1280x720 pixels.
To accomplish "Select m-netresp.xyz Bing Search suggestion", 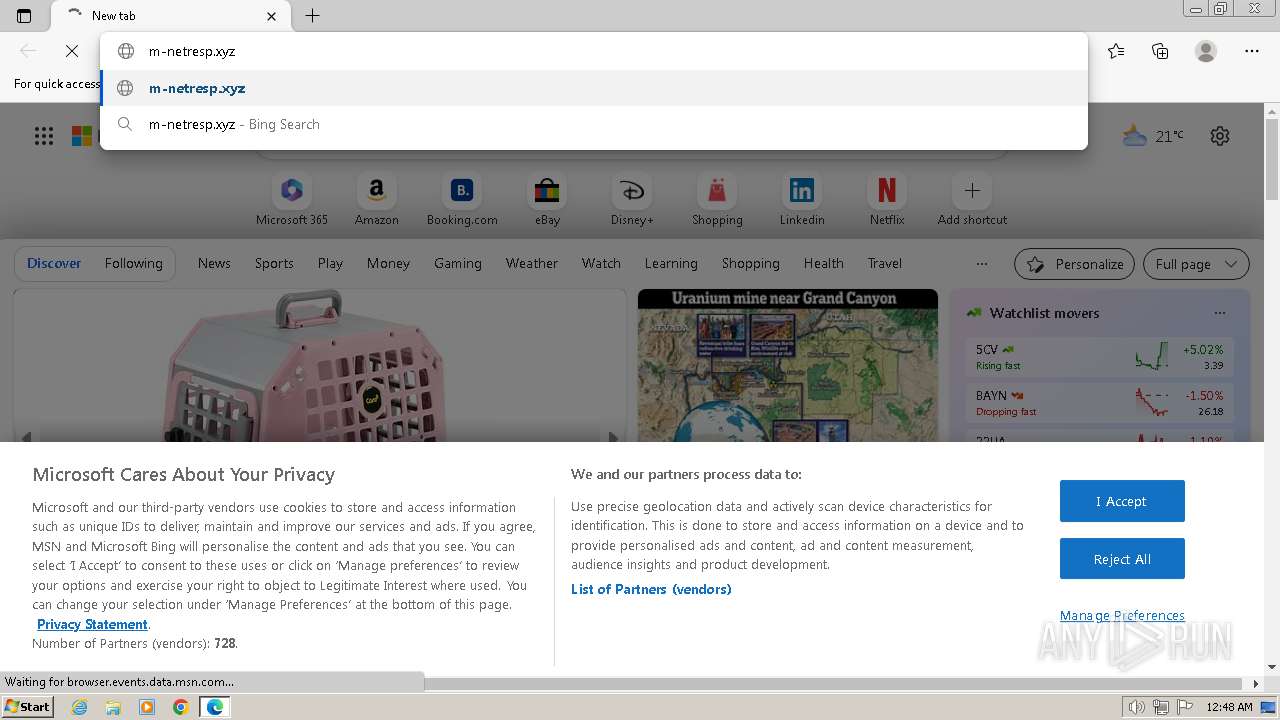I will pos(594,124).
